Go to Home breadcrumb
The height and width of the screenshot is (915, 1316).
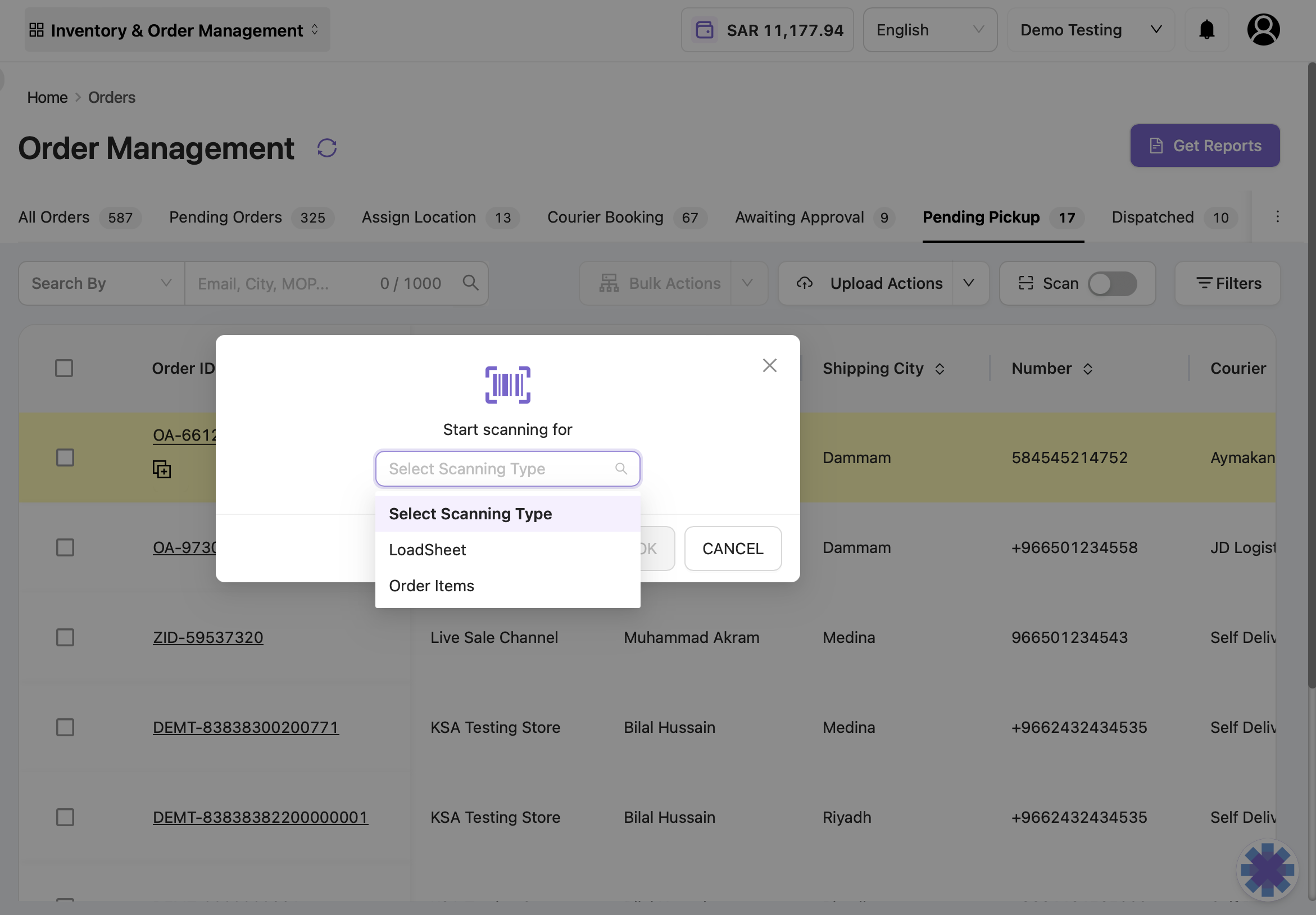(x=47, y=97)
